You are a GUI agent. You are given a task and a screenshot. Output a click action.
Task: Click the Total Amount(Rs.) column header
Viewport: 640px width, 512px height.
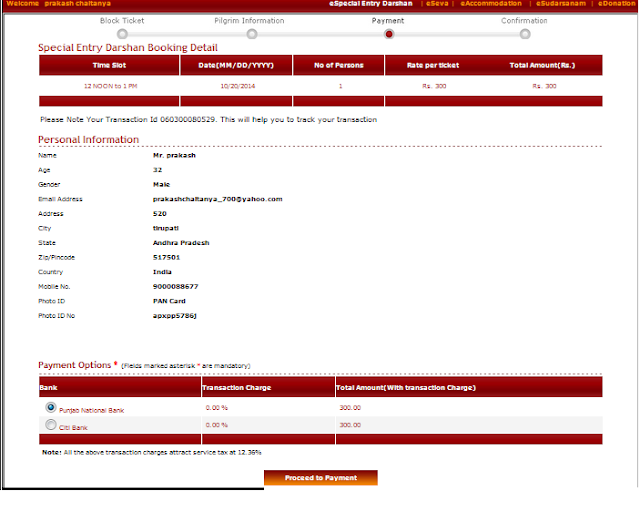point(542,65)
